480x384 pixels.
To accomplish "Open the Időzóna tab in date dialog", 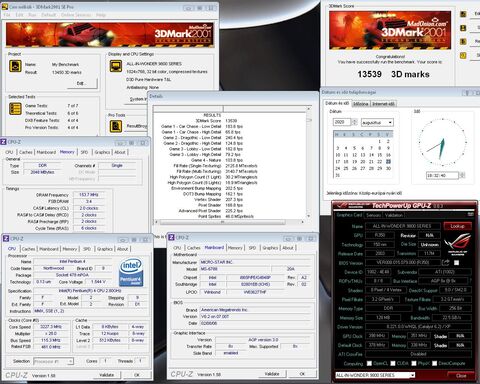I will point(361,104).
